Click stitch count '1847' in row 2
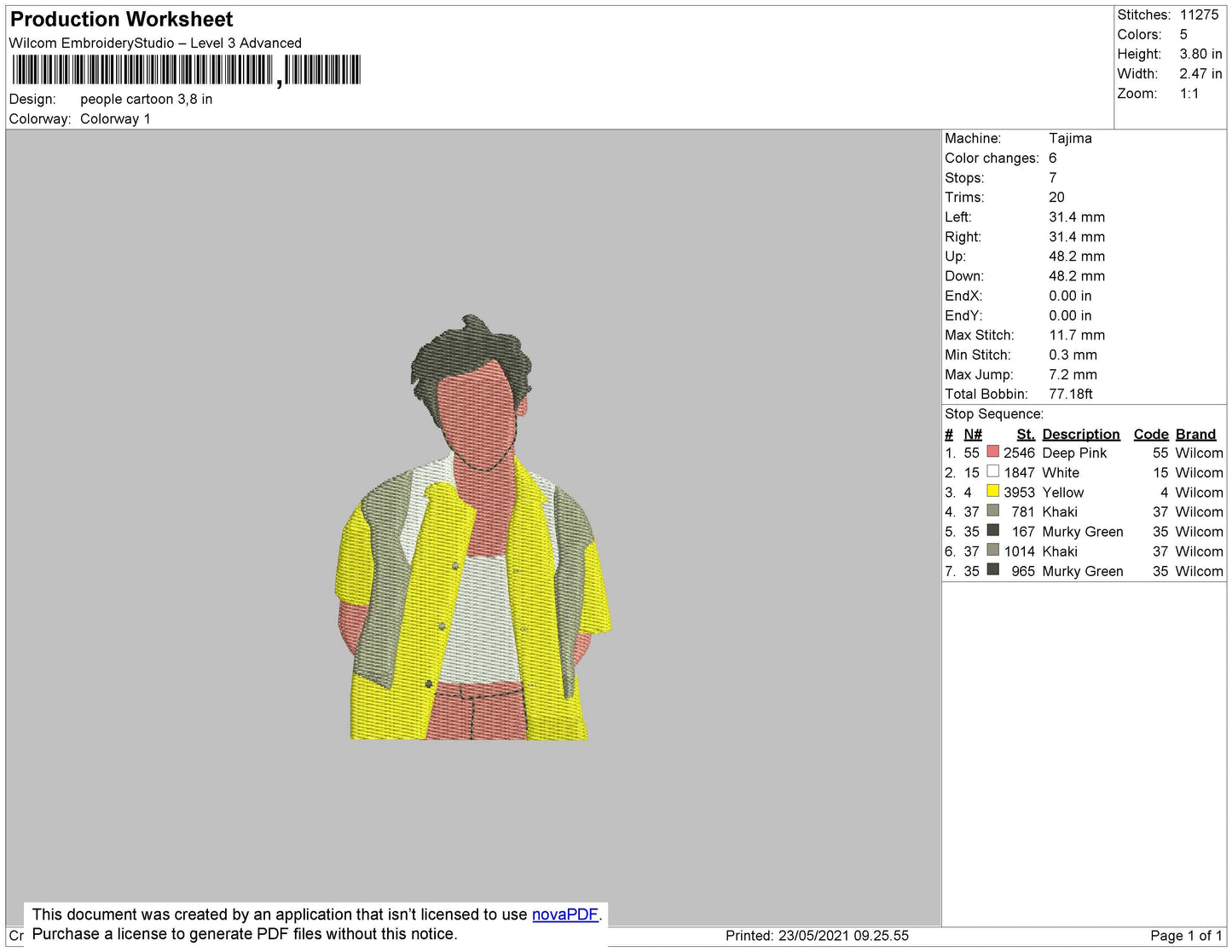The image size is (1232, 952). 1019,473
